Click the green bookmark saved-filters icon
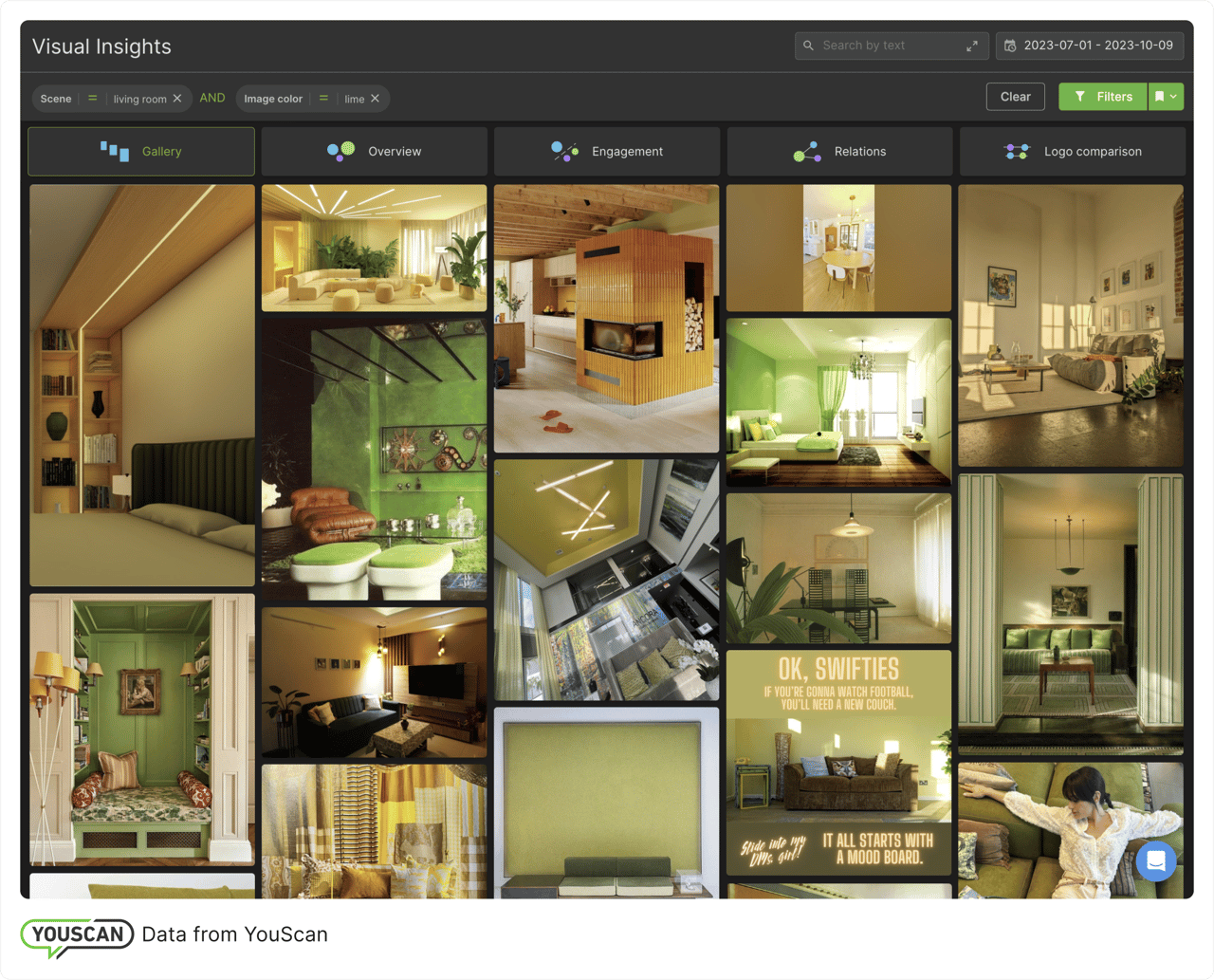 coord(1161,96)
